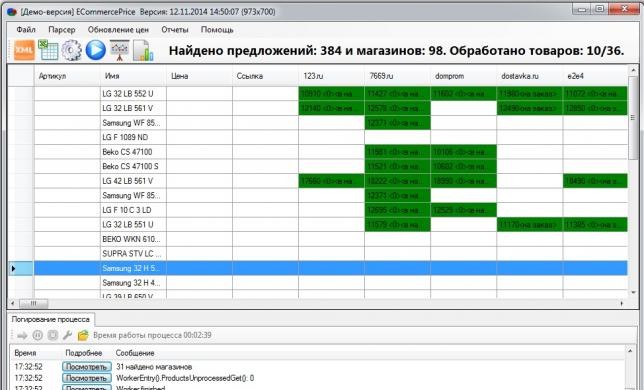Click the horizontal scrollbar right arrow
644x390 pixels.
(622, 304)
